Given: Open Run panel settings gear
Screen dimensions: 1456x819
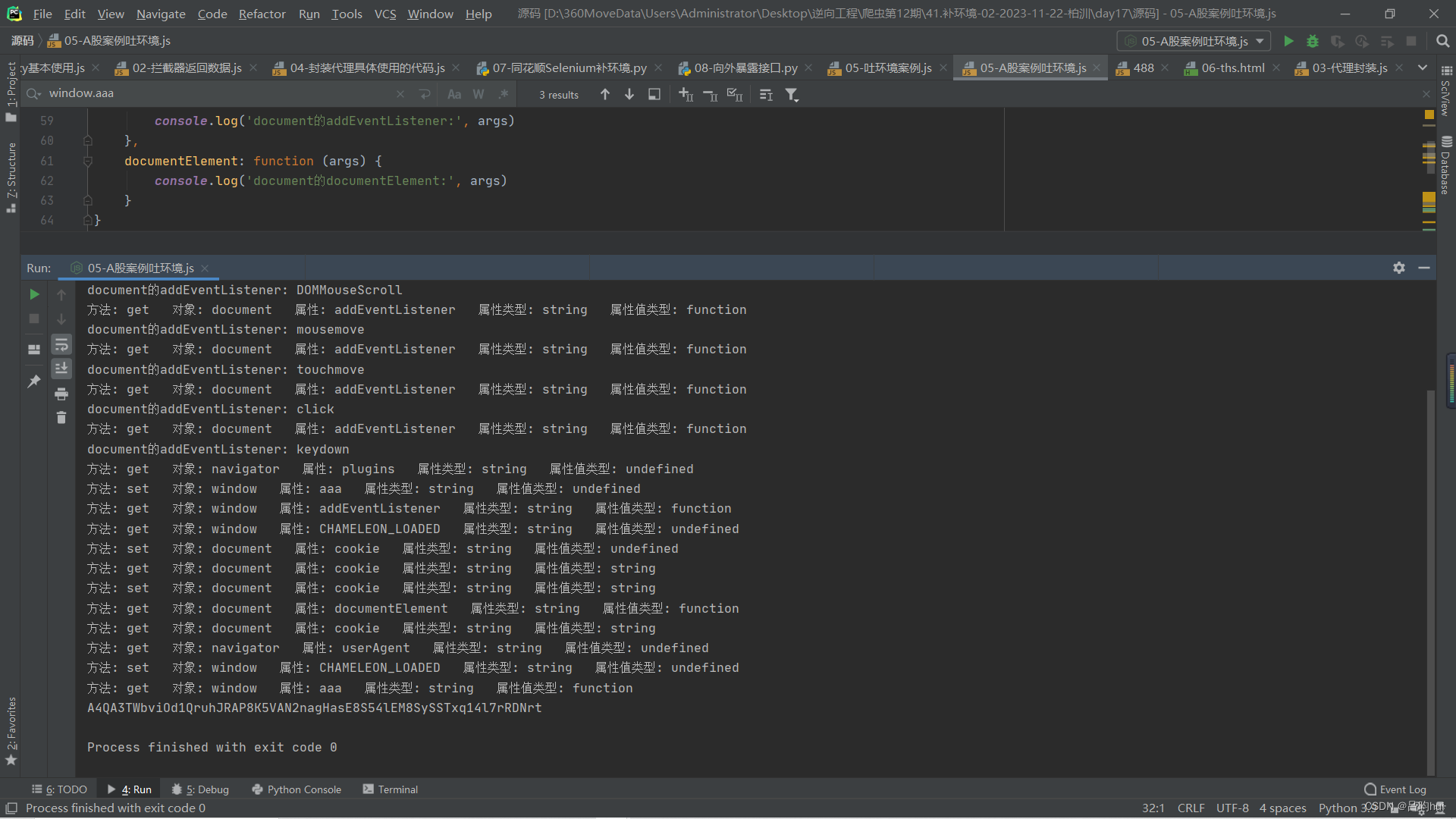Looking at the screenshot, I should point(1399,268).
